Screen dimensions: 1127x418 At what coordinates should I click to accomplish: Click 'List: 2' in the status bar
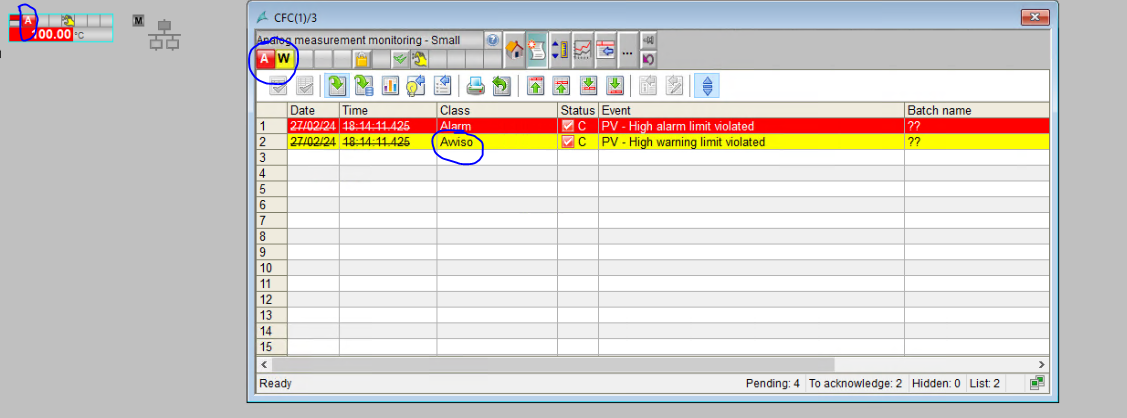pyautogui.click(x=984, y=384)
